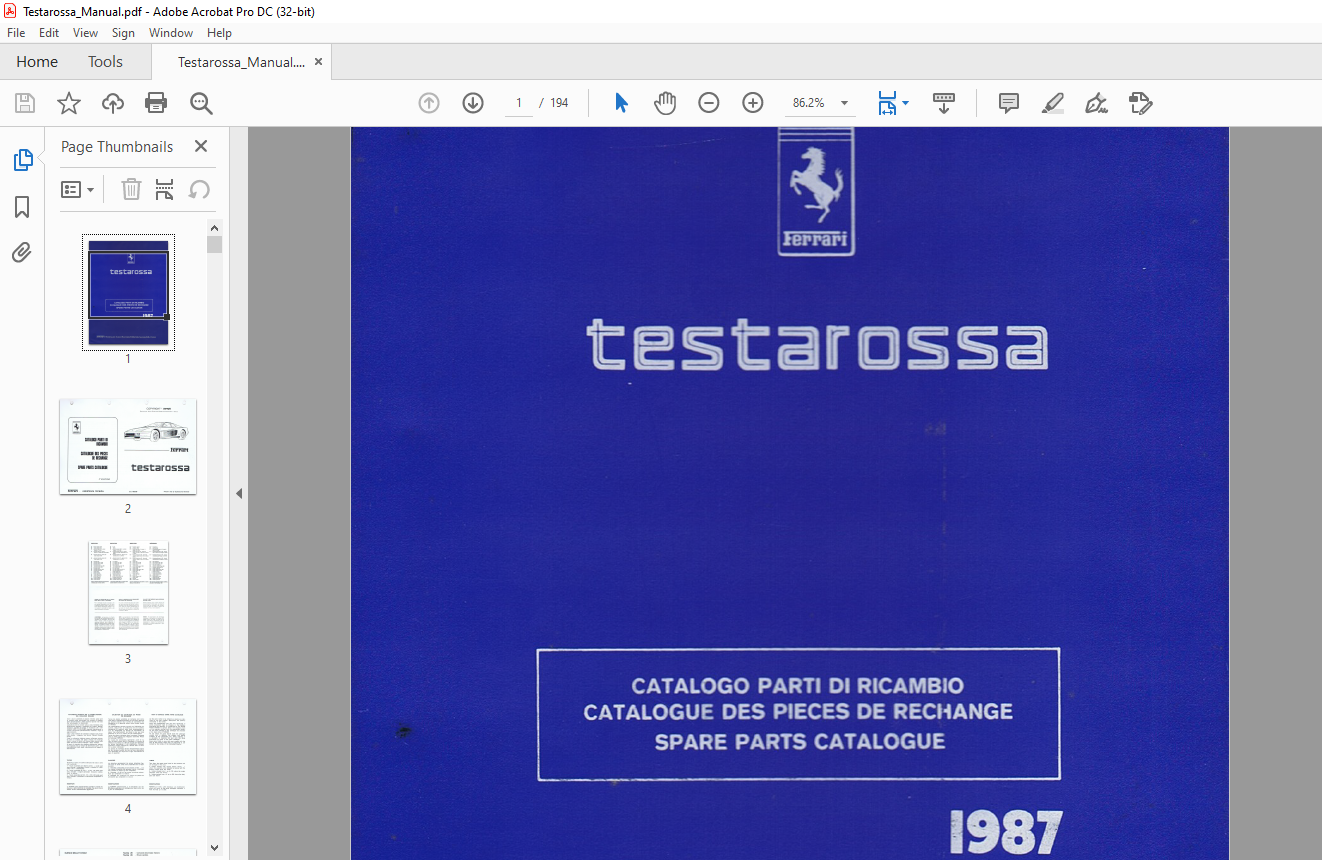Image resolution: width=1322 pixels, height=860 pixels.
Task: Click the 194 total pages text
Action: pos(559,103)
